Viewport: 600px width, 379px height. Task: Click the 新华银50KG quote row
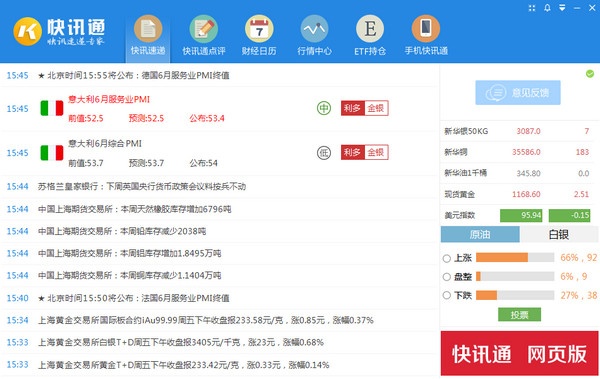(518, 131)
